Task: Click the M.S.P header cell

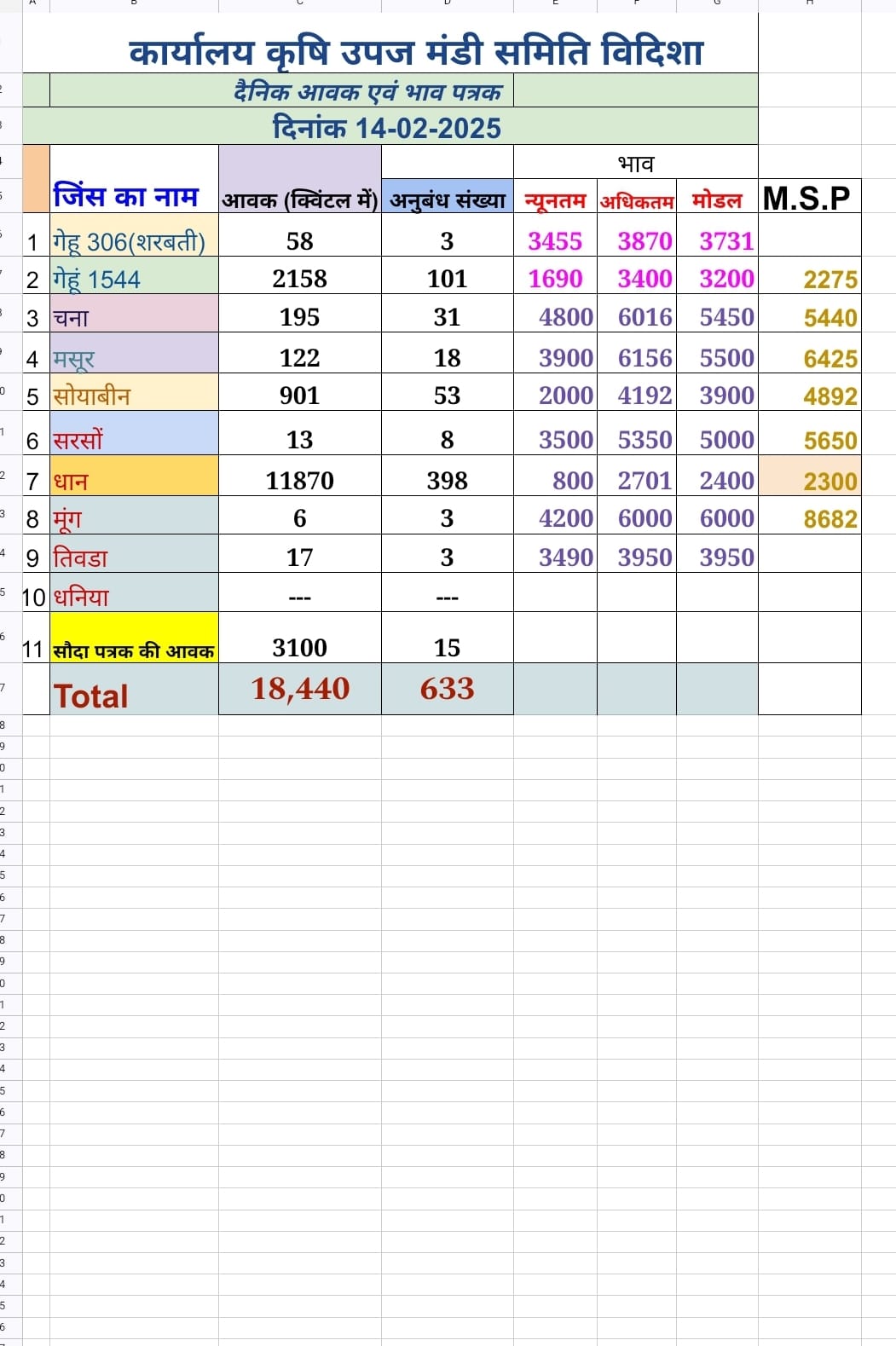Action: click(x=809, y=197)
